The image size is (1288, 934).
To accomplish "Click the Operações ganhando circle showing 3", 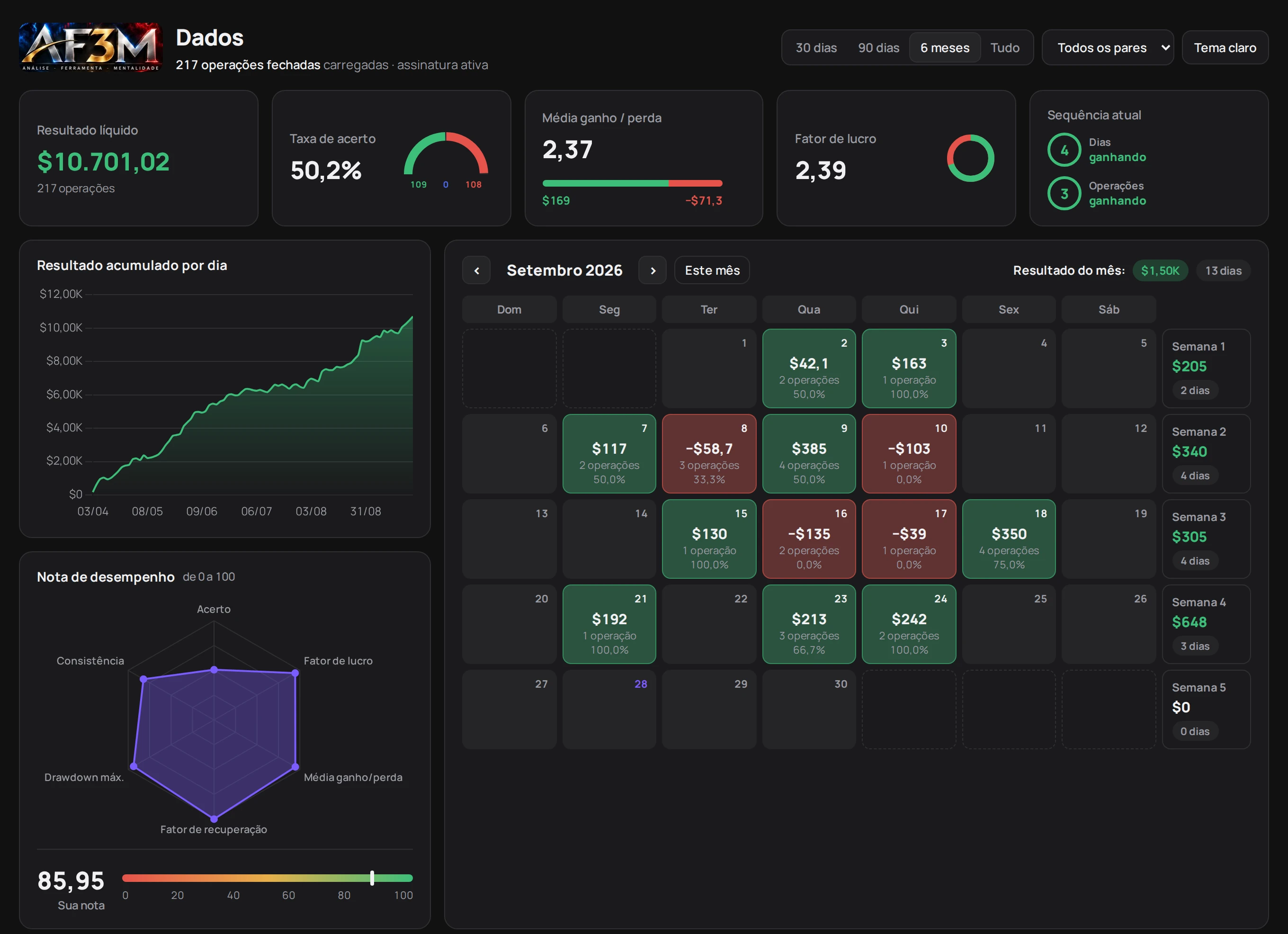I will (1064, 194).
